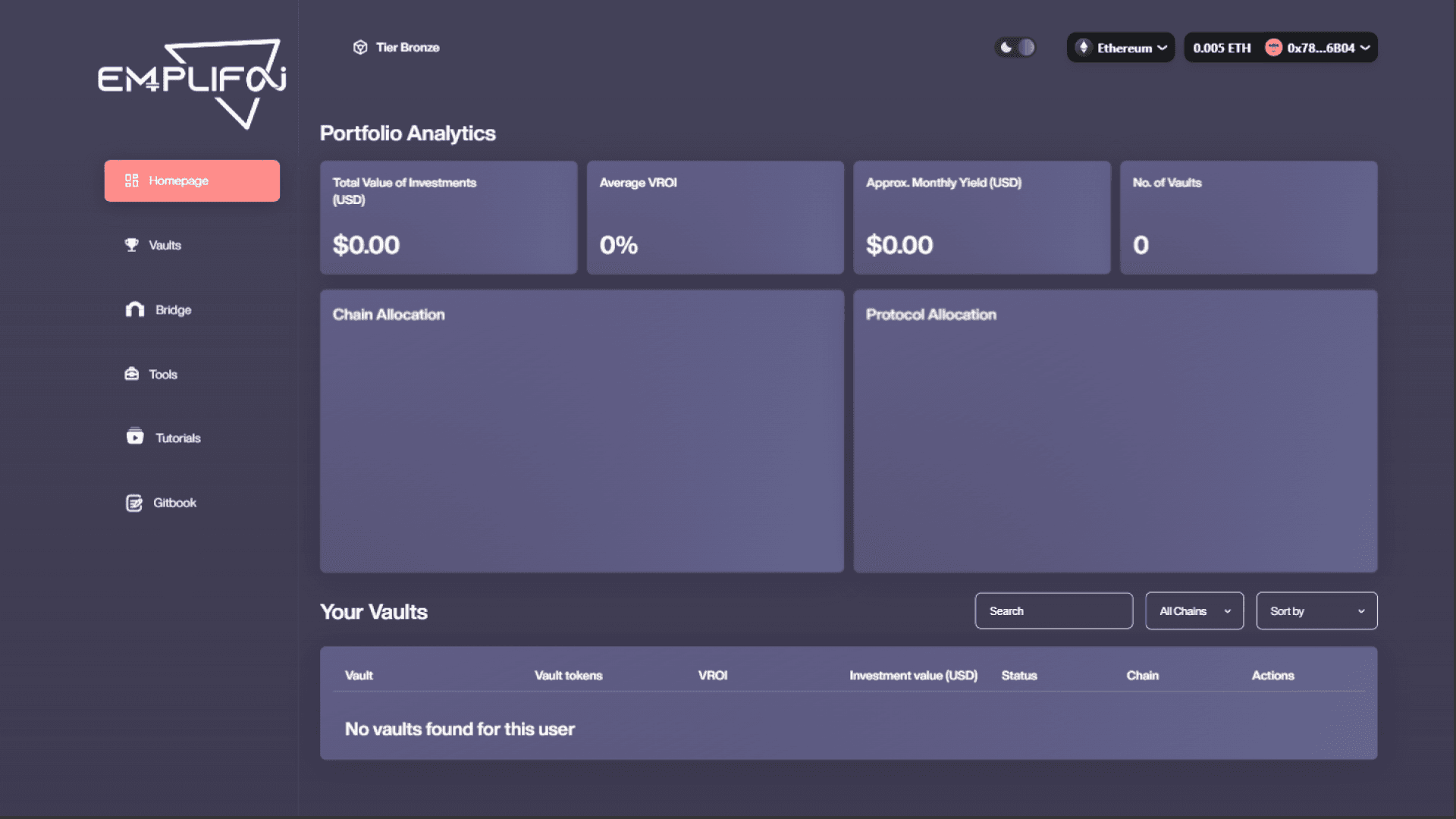
Task: Open the Ethereum network dropdown
Action: [x=1122, y=48]
